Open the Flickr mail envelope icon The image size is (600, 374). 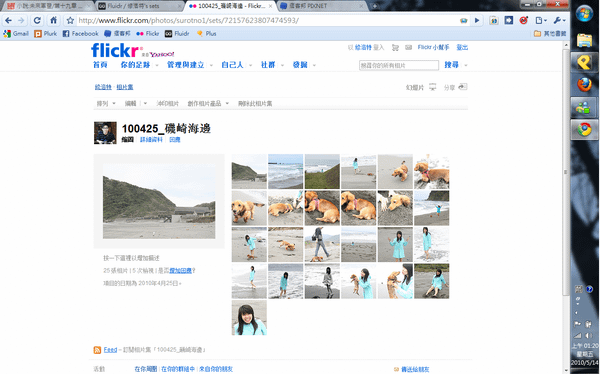pos(409,47)
